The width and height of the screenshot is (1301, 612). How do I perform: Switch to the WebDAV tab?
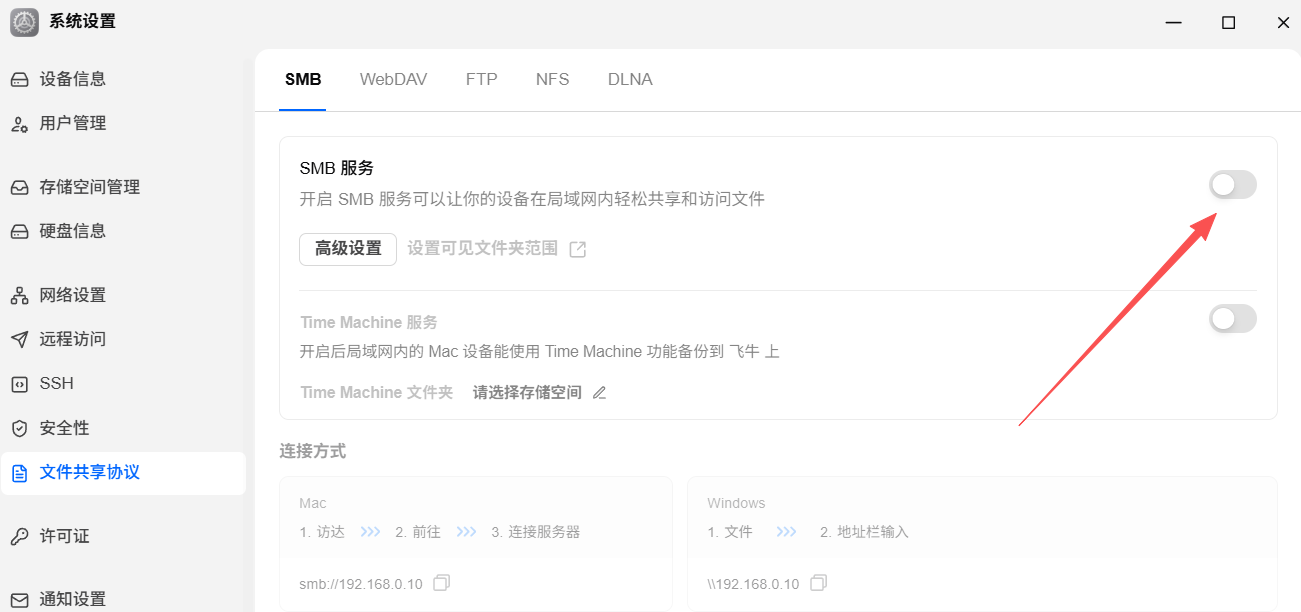pyautogui.click(x=393, y=79)
